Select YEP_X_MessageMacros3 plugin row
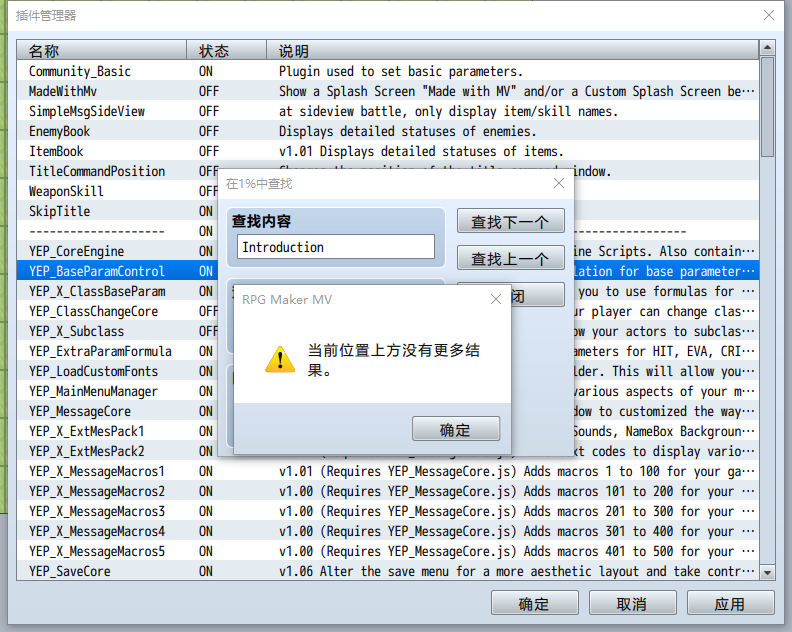The image size is (792, 632). (387, 511)
